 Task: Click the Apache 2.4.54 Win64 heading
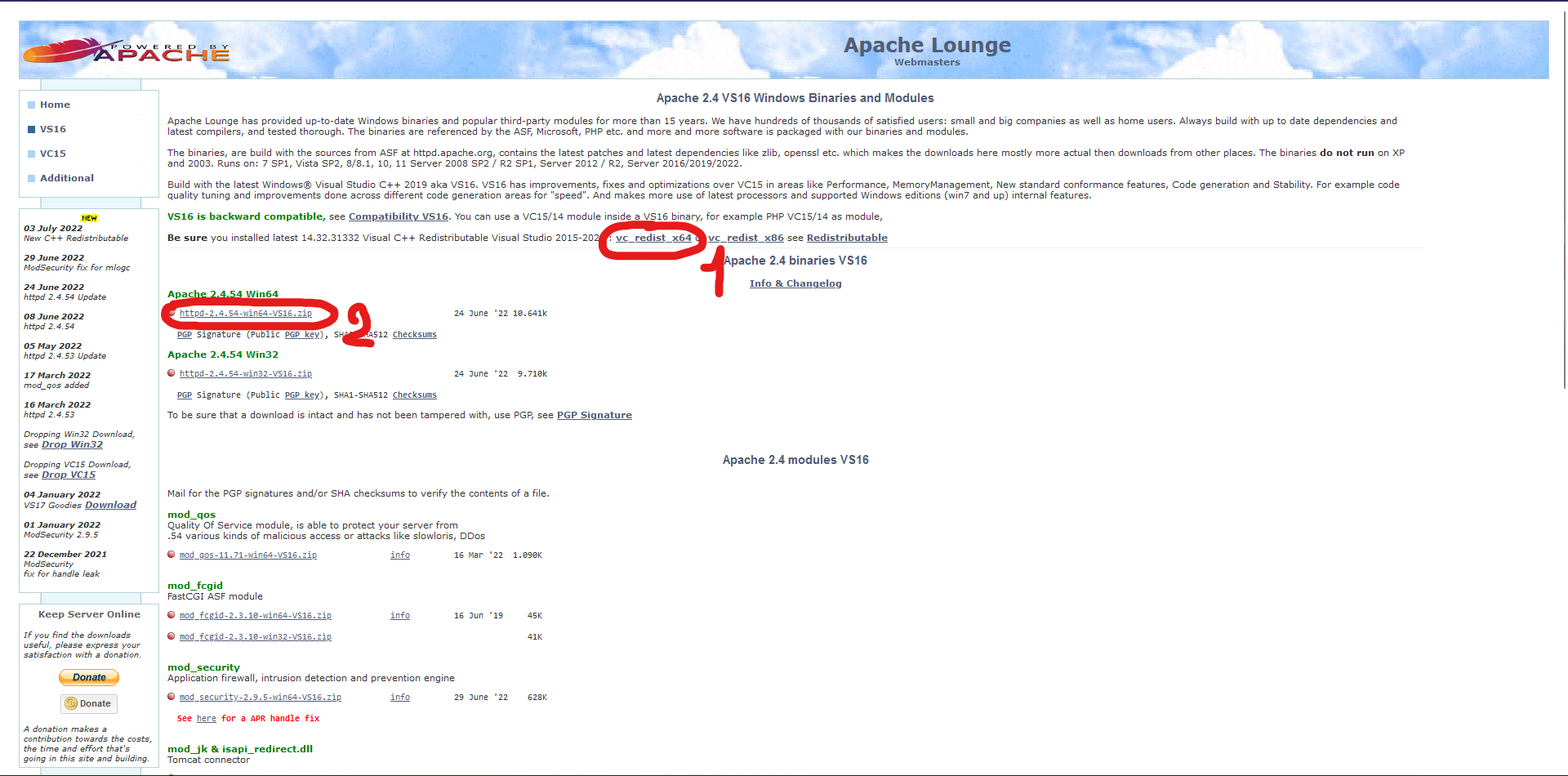(223, 294)
